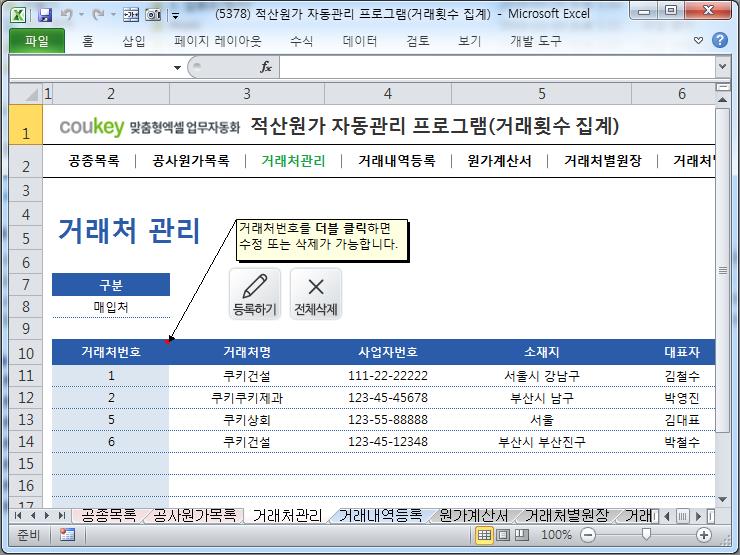Image resolution: width=740 pixels, height=555 pixels.
Task: Click the 거래처별원장 navigation link
Action: pos(603,161)
